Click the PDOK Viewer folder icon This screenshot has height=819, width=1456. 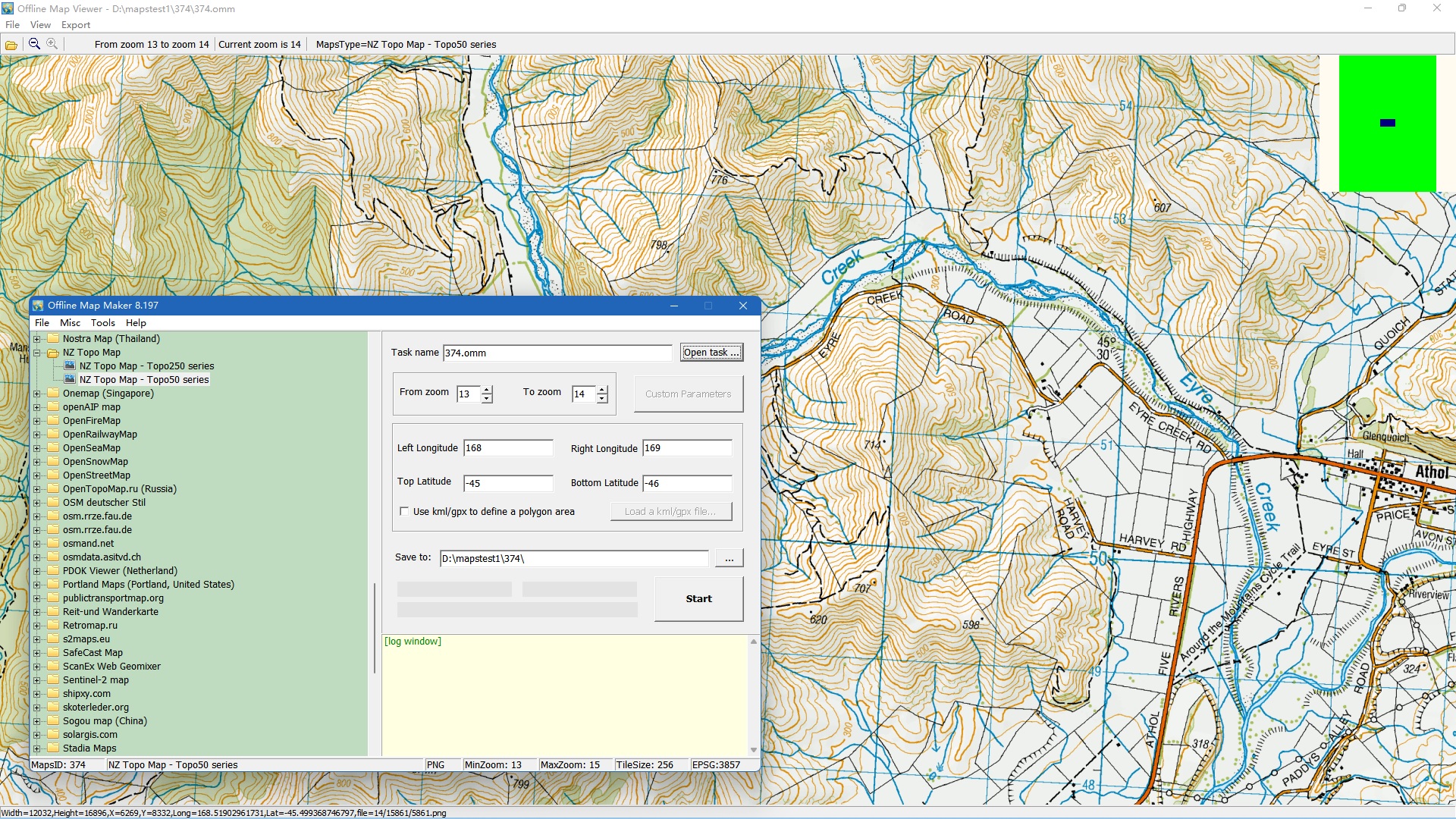coord(53,570)
